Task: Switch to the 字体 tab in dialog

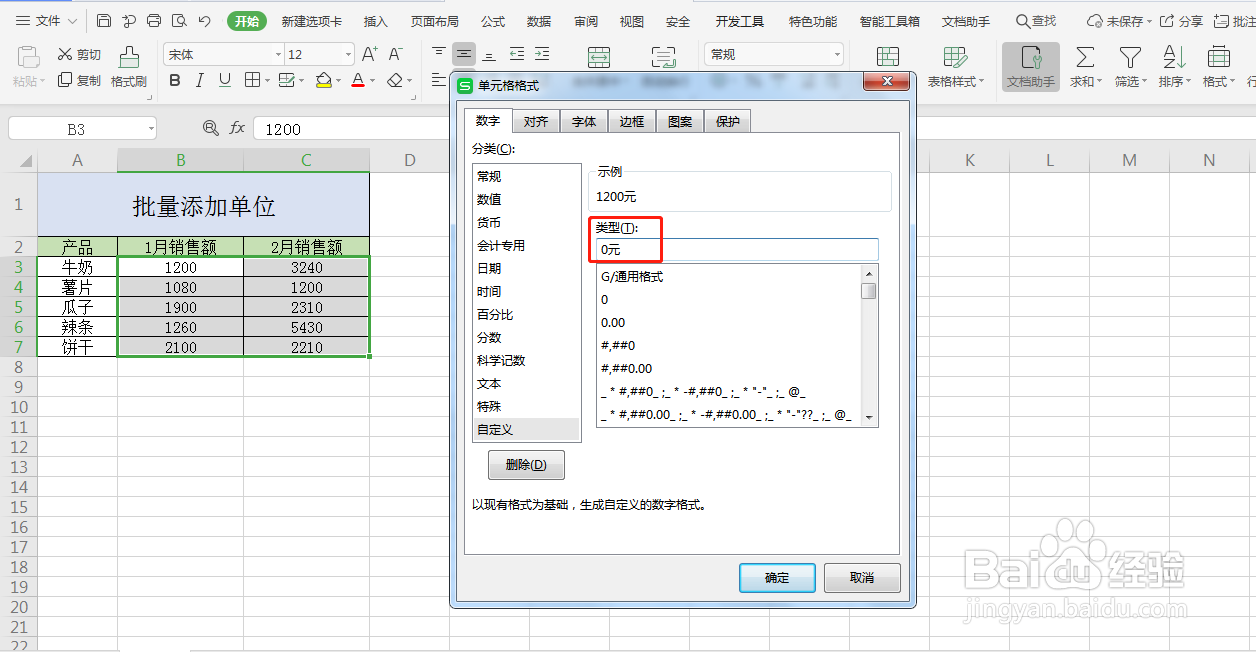Action: click(583, 120)
